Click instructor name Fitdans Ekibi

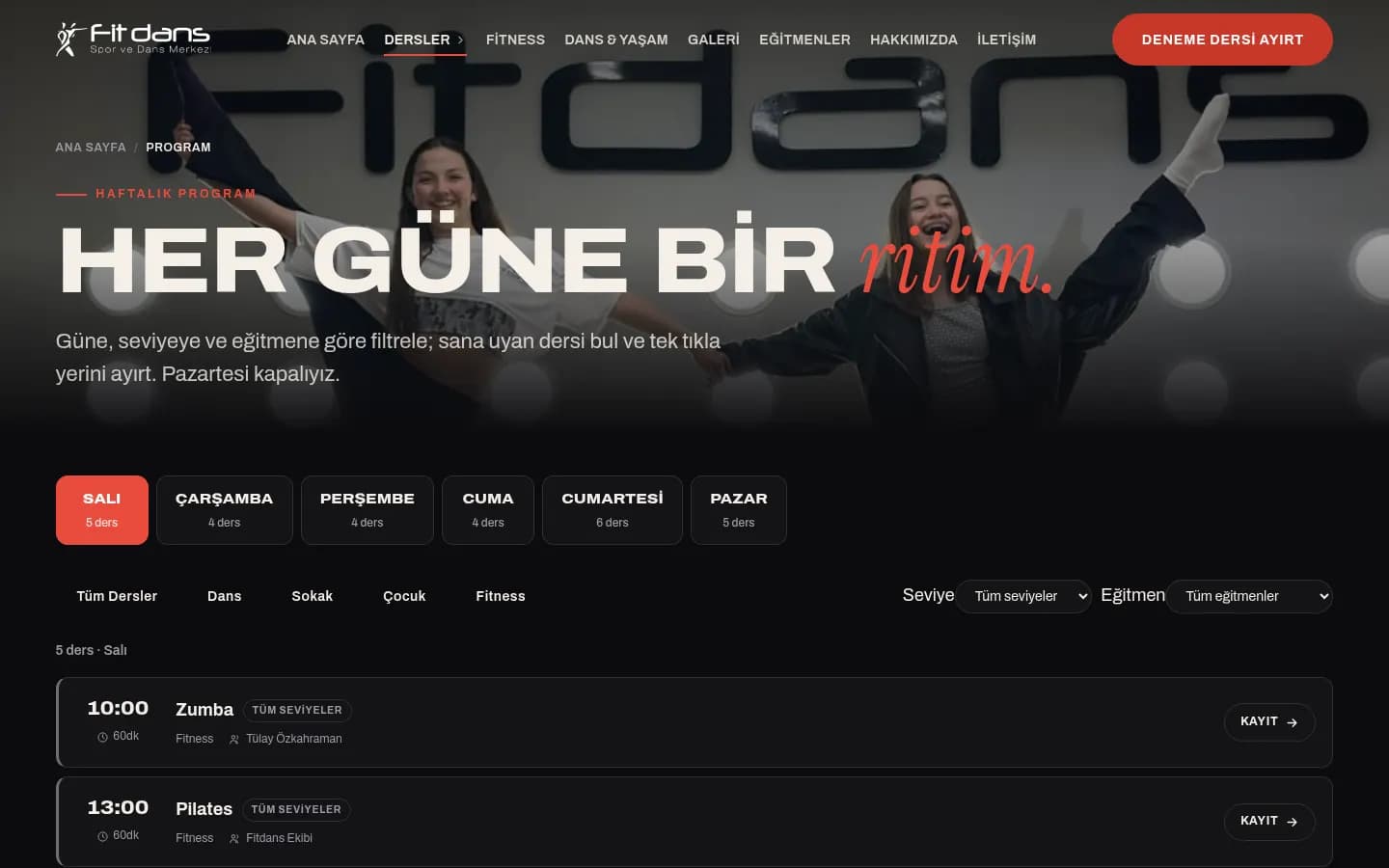279,838
